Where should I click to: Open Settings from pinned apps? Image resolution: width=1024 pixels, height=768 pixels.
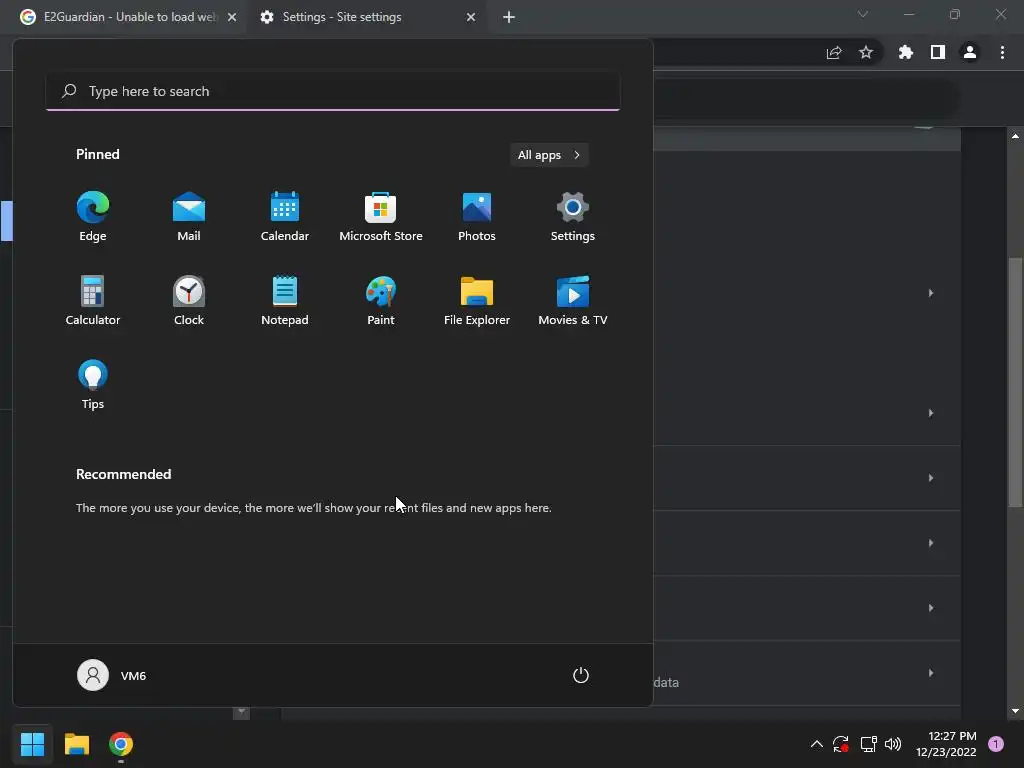(573, 217)
